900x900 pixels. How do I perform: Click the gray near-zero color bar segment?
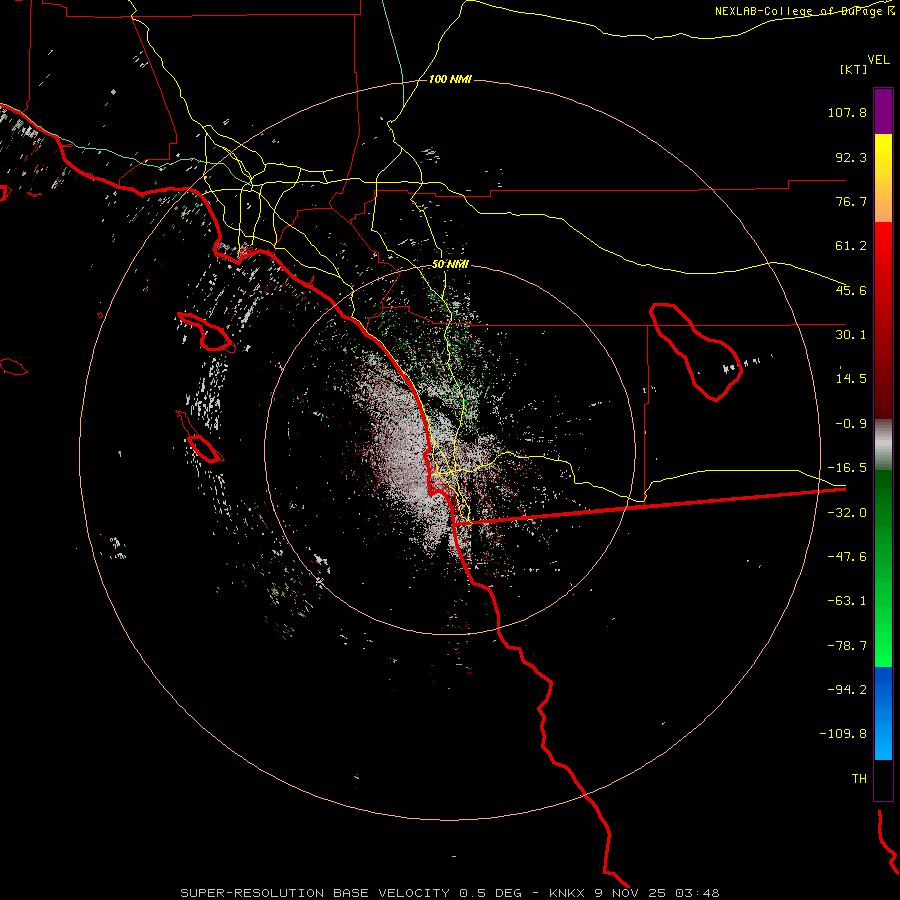(883, 445)
